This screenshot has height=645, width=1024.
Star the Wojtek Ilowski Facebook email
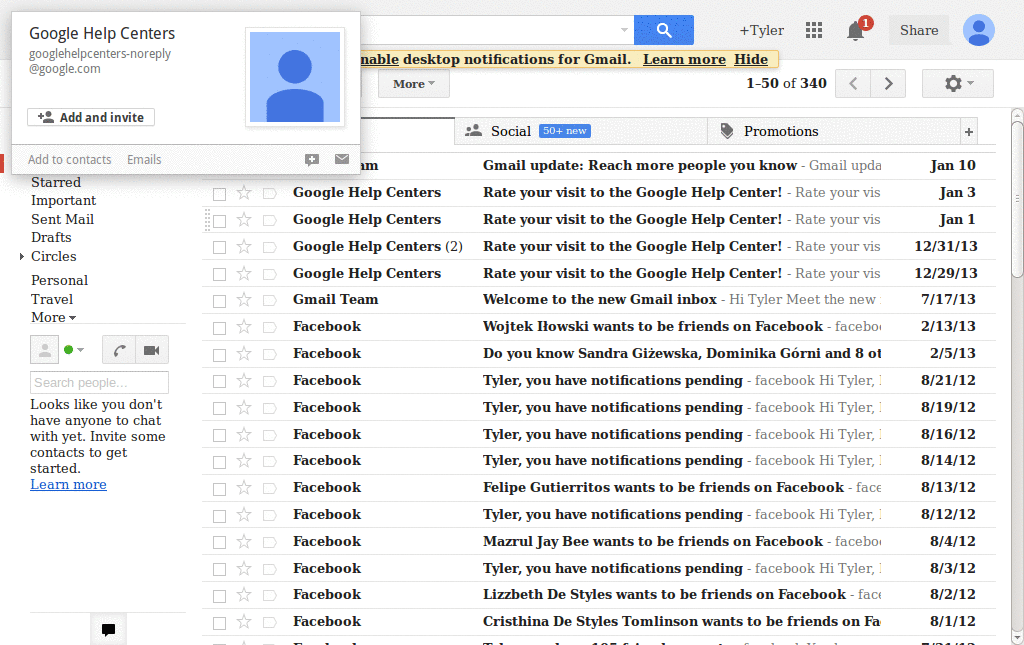[244, 326]
